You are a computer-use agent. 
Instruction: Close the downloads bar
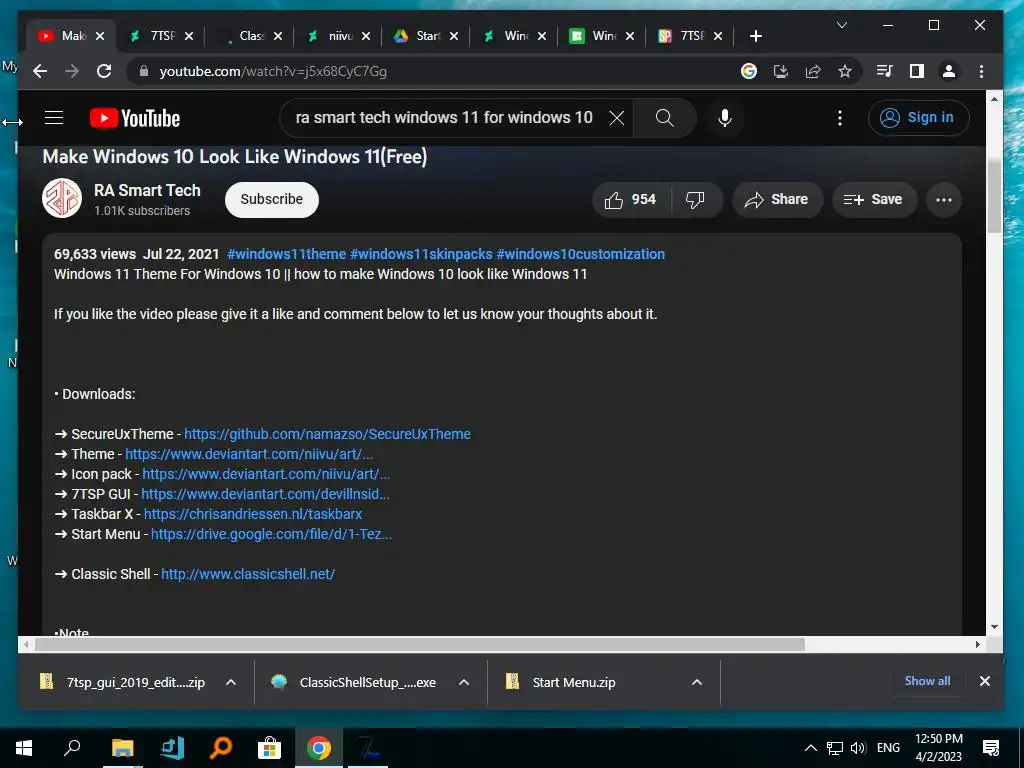(x=985, y=681)
